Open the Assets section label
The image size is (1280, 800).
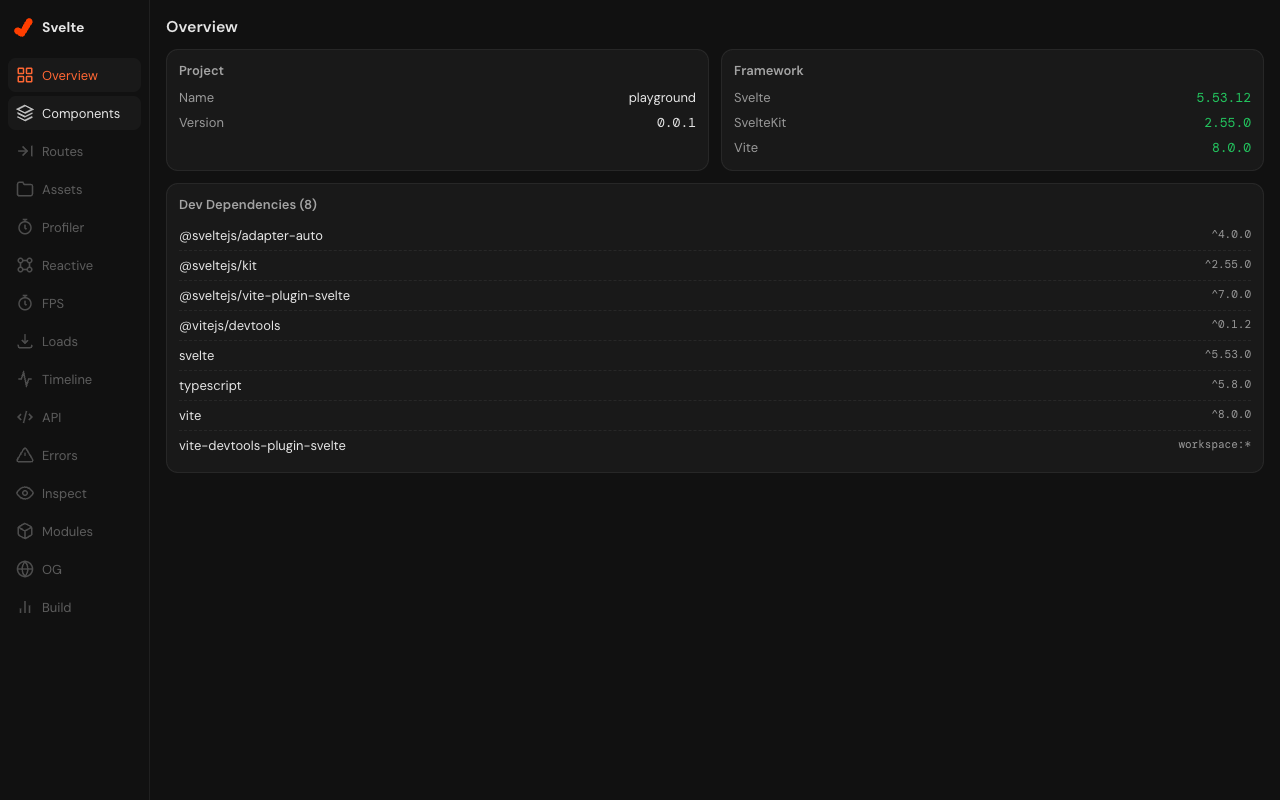pos(62,189)
